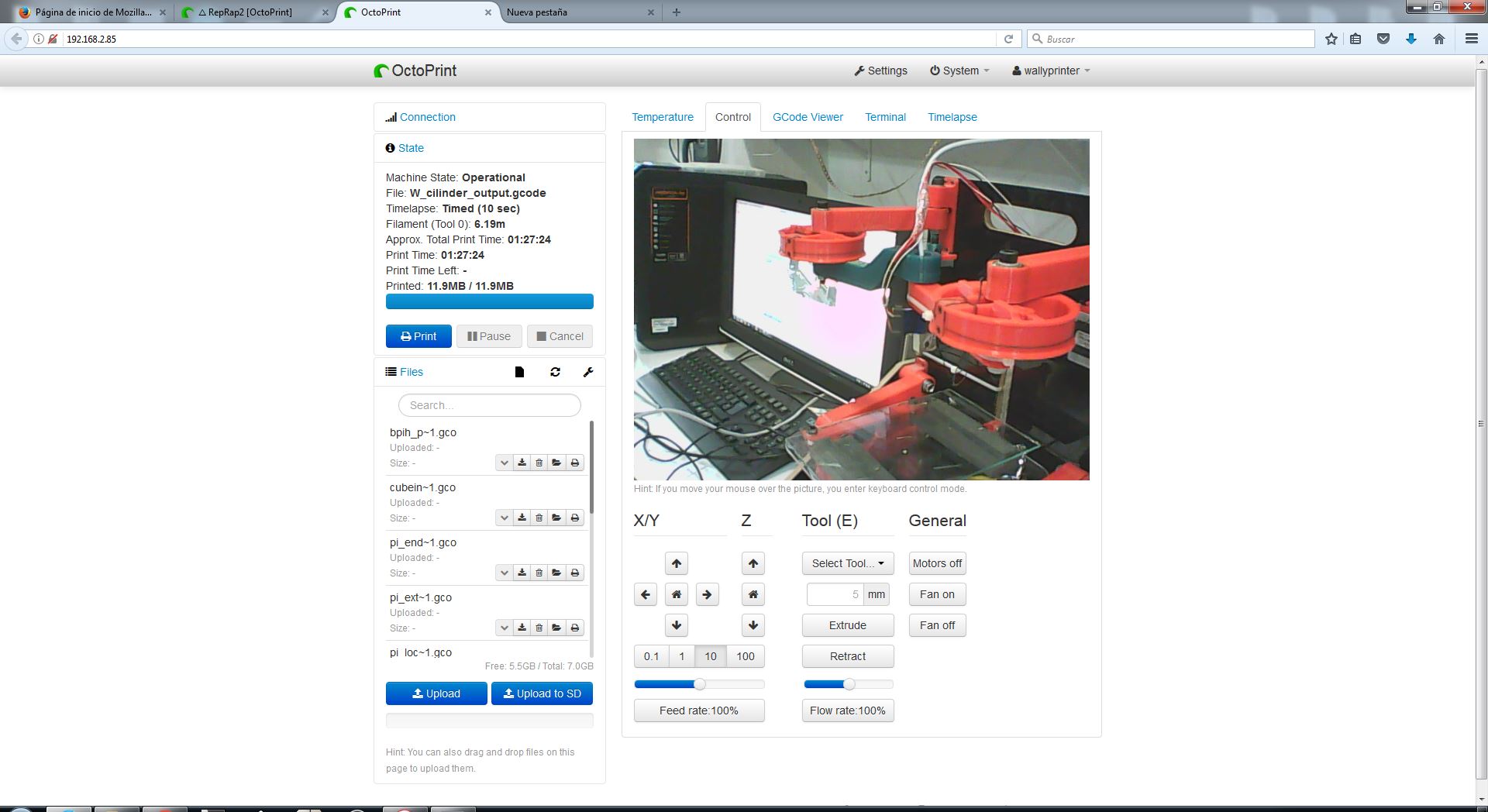This screenshot has height=812, width=1488.
Task: Delete pi_end~1.gco with trash icon
Action: coord(539,573)
